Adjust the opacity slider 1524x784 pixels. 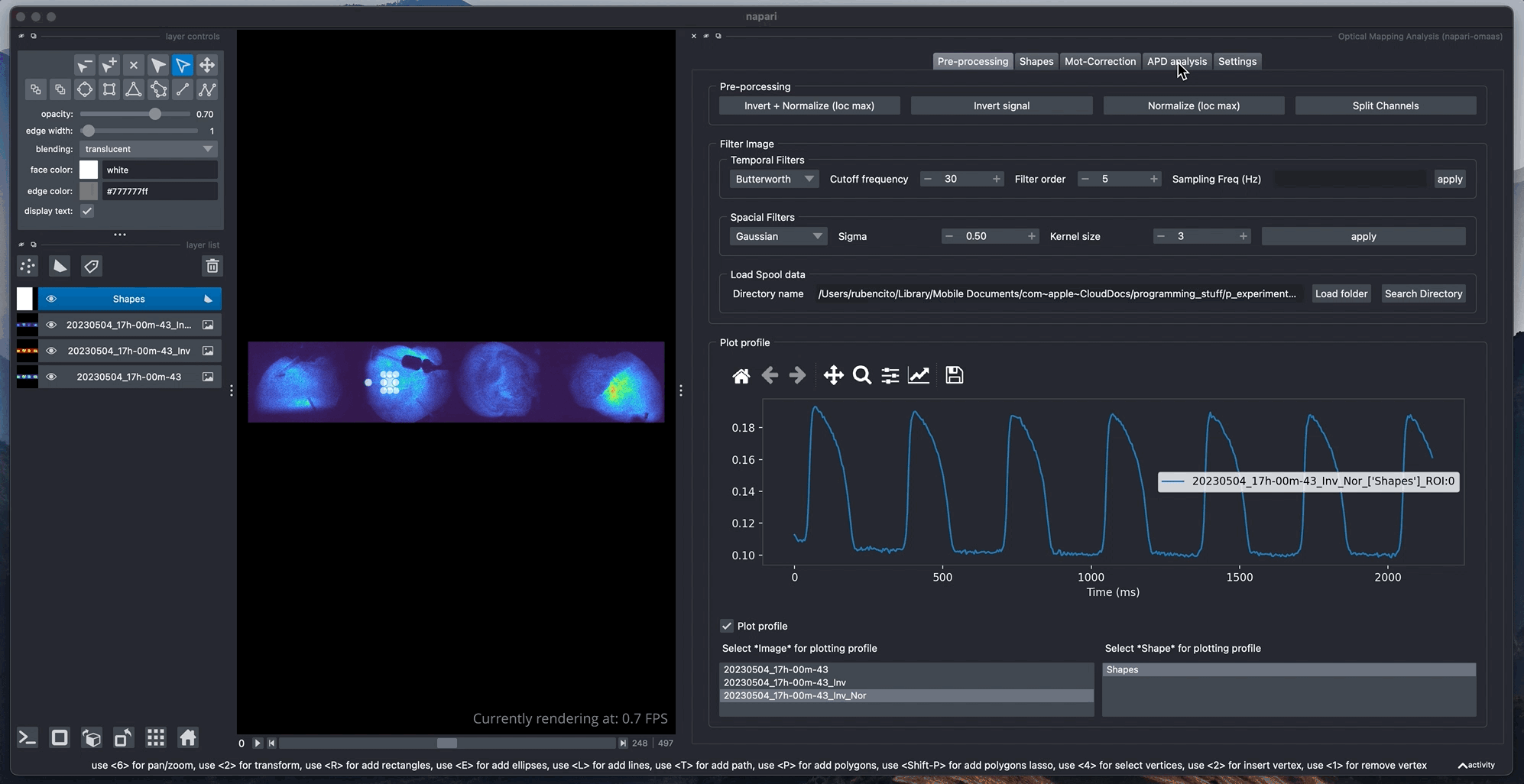pyautogui.click(x=135, y=114)
